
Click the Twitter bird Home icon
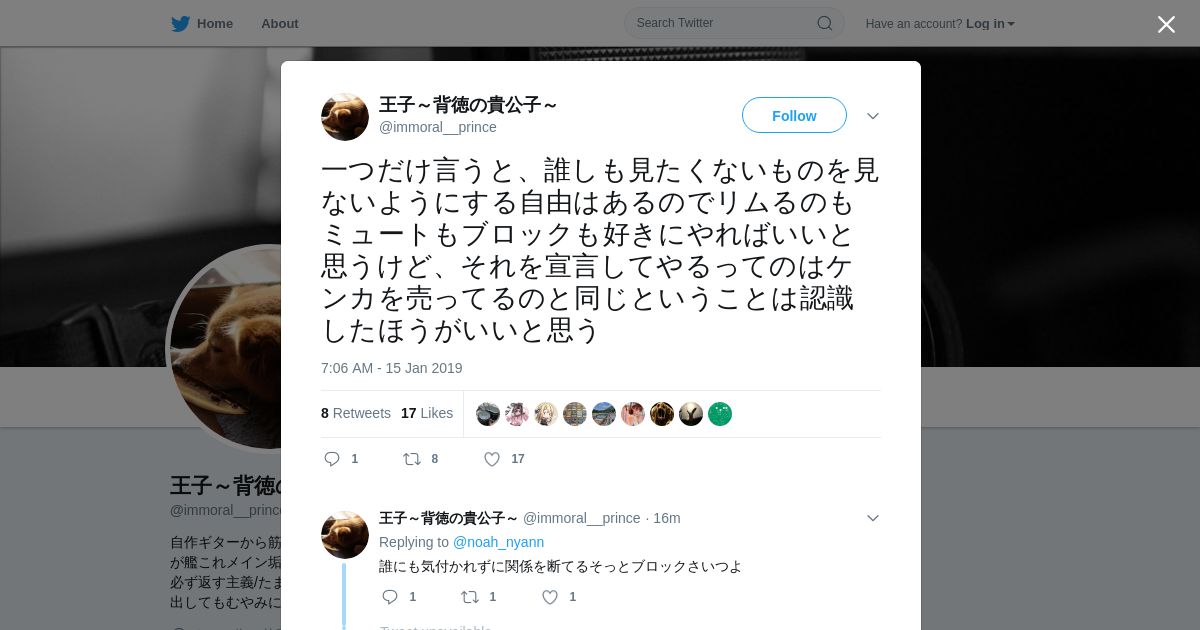coord(180,24)
